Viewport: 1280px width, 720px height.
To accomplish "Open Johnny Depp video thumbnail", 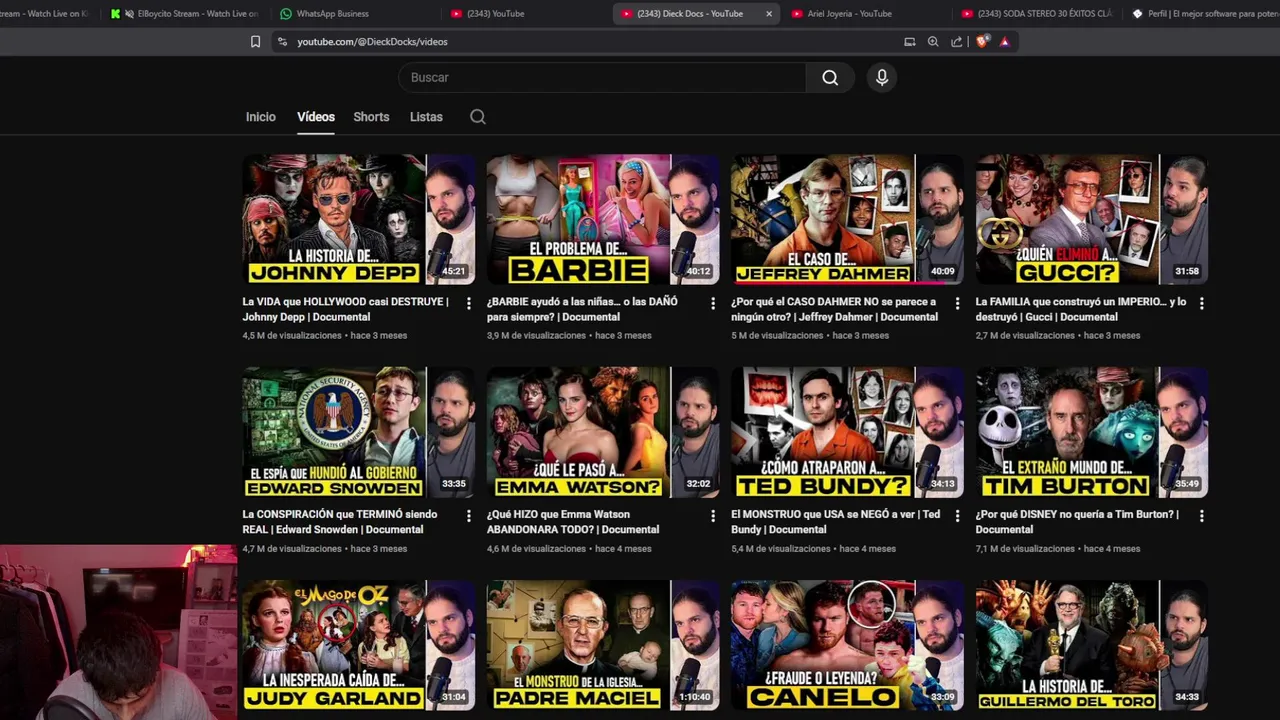I will (359, 219).
